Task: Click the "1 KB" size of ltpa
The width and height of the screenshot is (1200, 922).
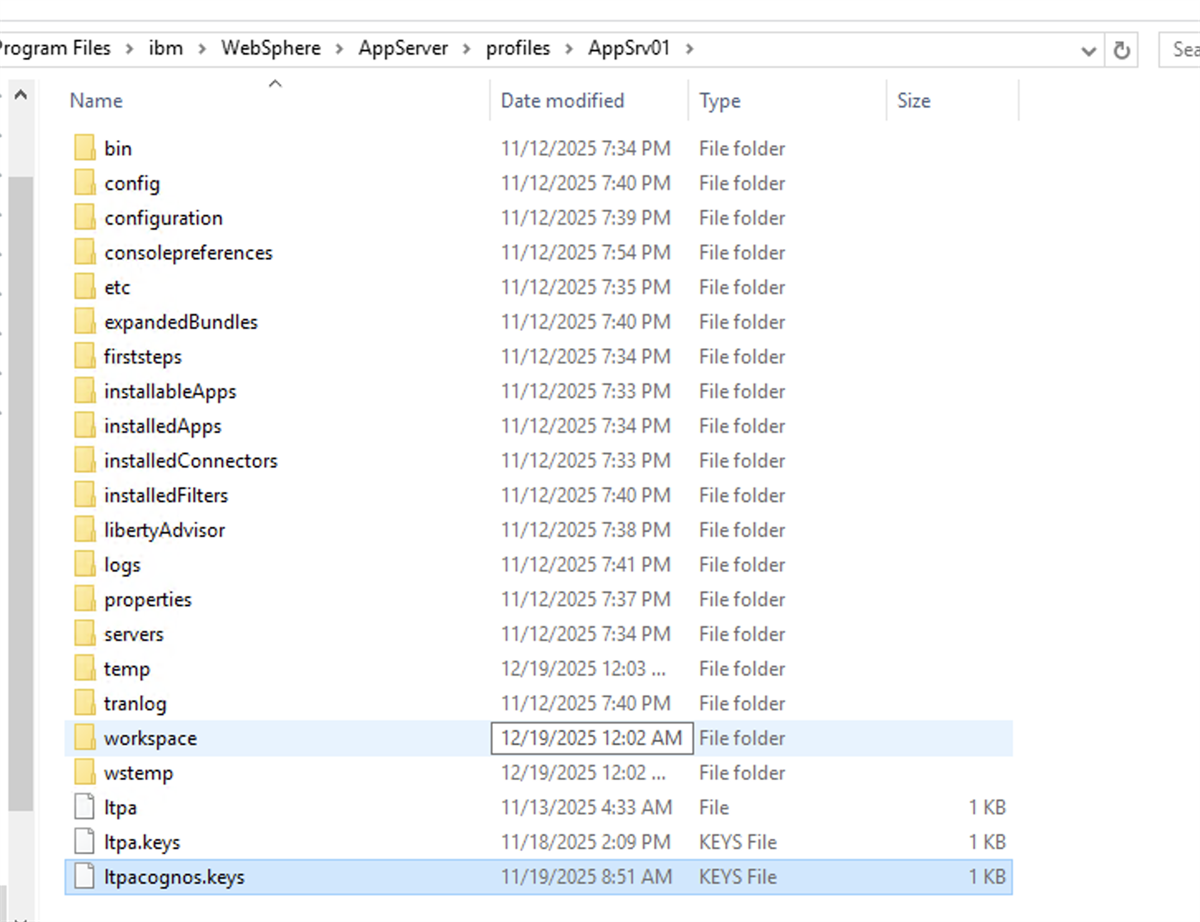Action: point(987,807)
